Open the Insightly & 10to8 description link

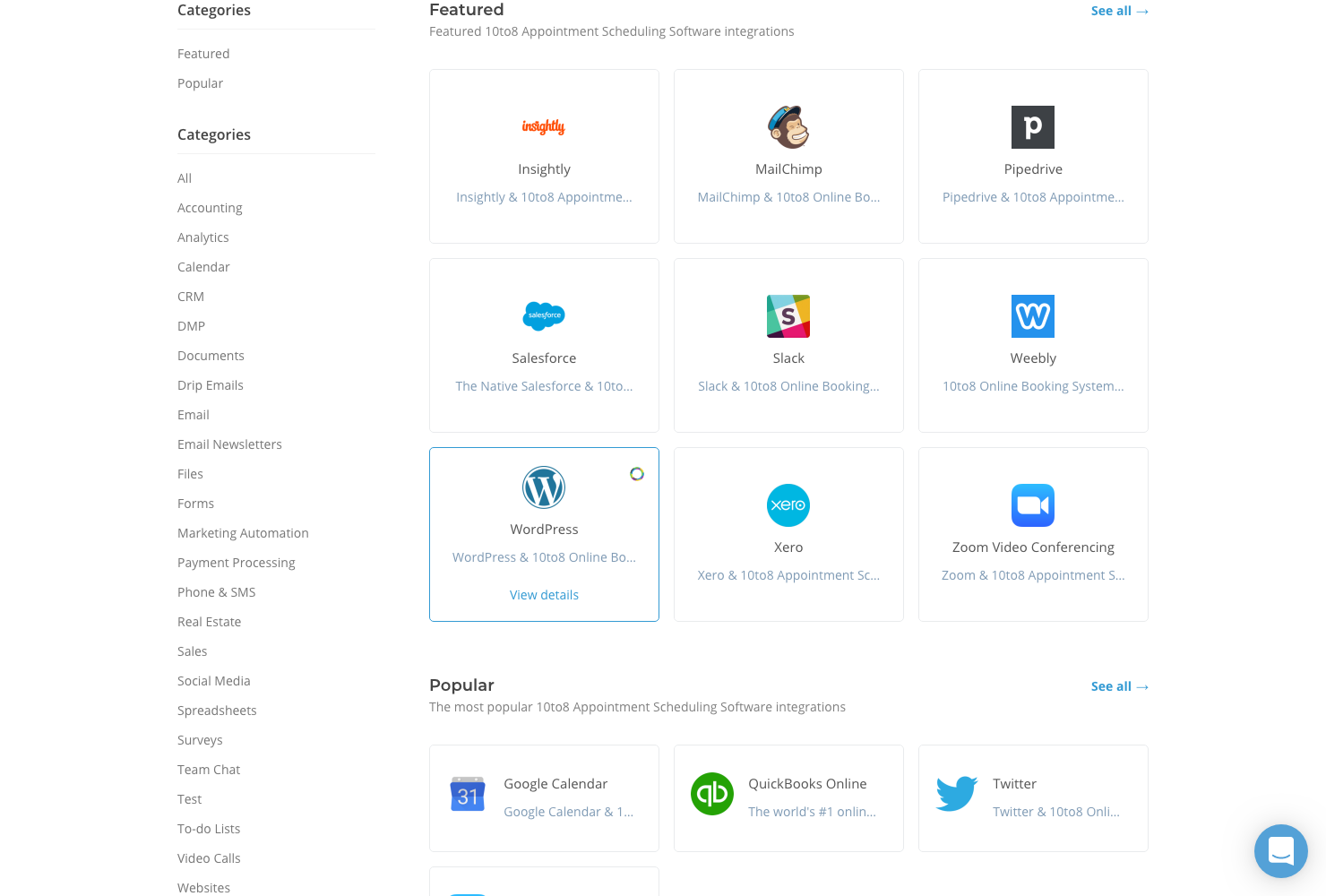point(544,197)
